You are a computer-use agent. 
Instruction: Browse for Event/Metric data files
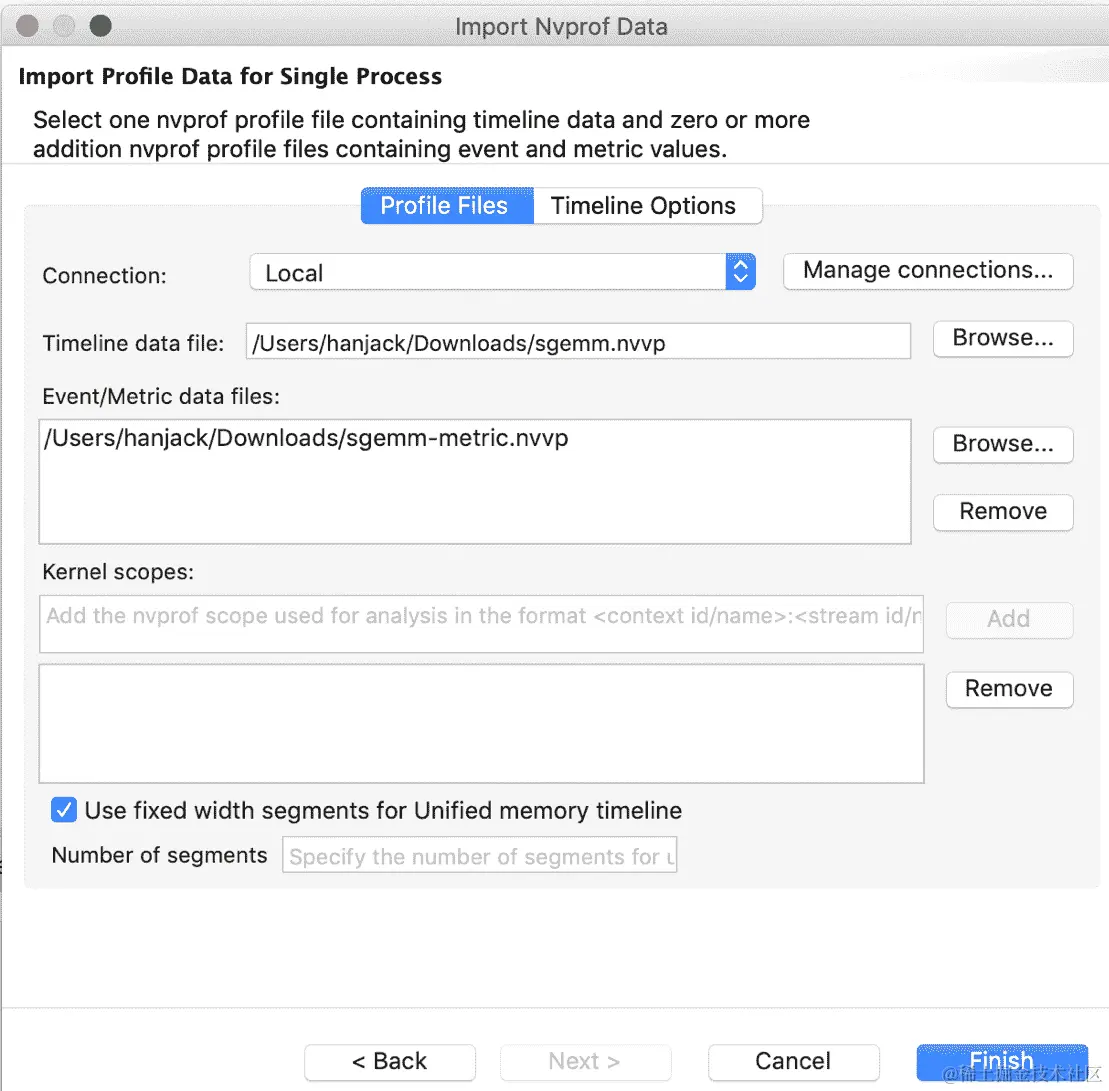point(1002,444)
